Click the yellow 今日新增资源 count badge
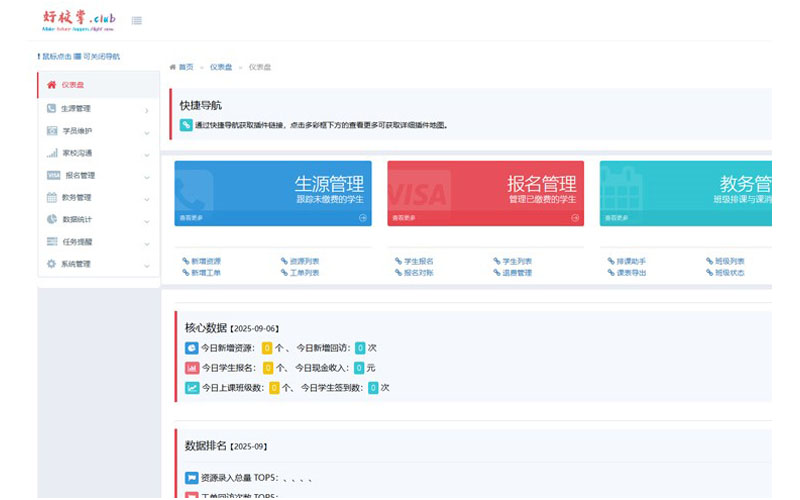This screenshot has width=800, height=500. tap(267, 348)
